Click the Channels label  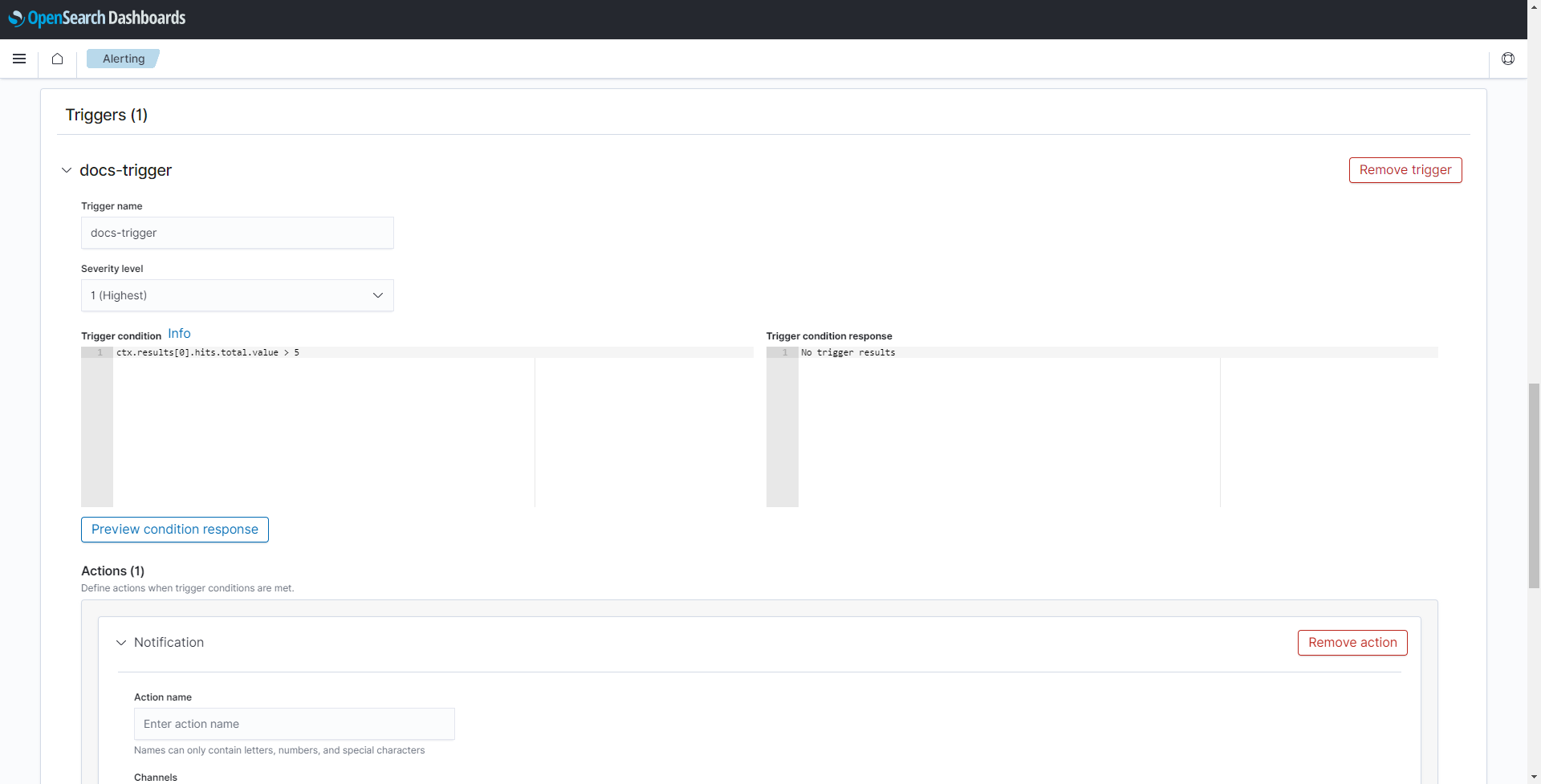coord(156,778)
